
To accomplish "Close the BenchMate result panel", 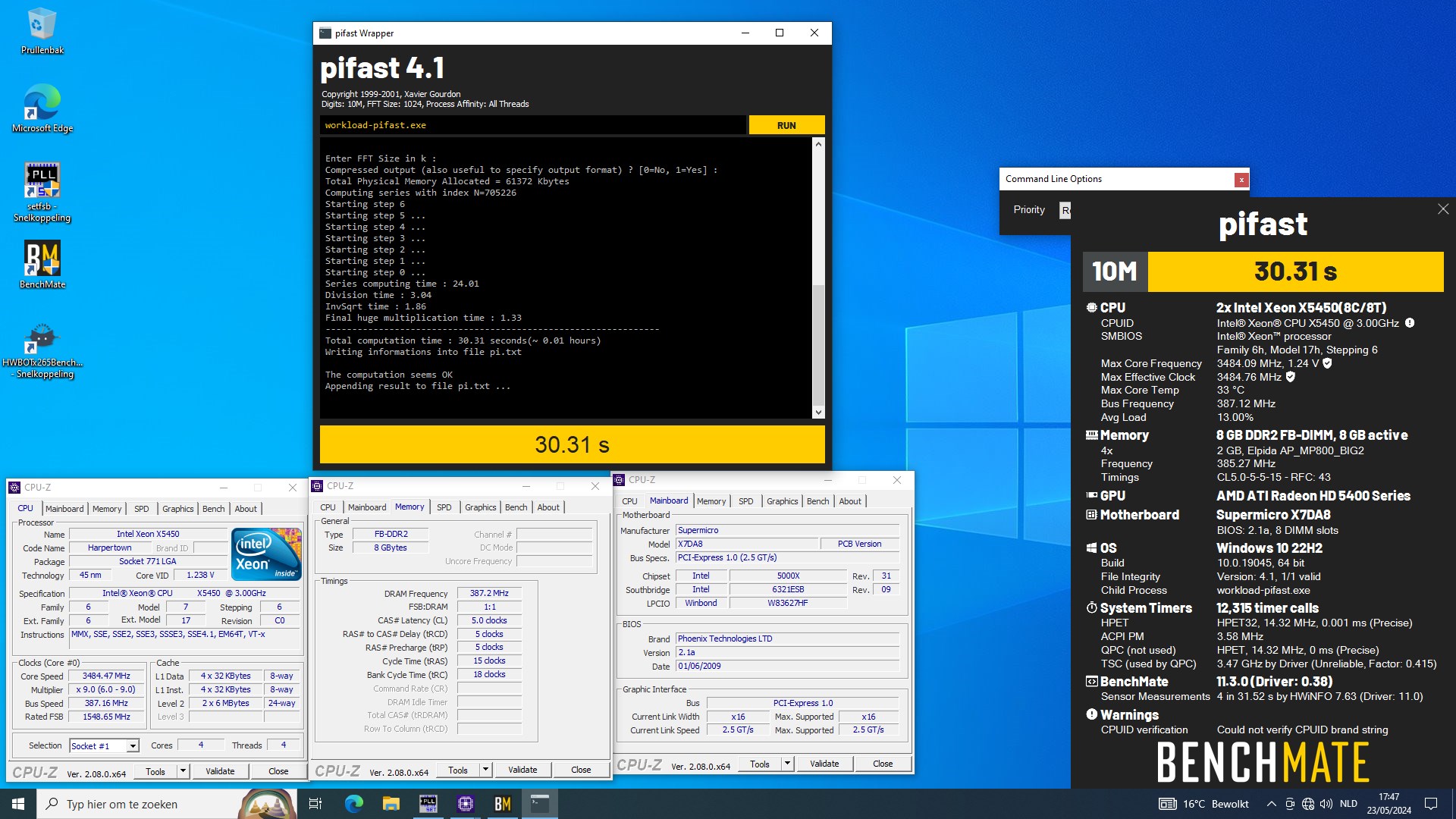I will [1442, 209].
